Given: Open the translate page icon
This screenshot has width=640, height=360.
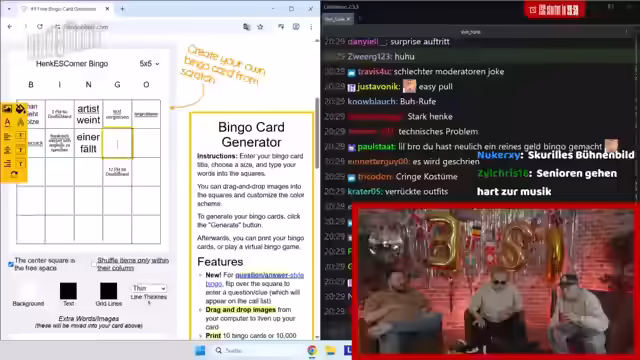Looking at the screenshot, I should pos(247,27).
